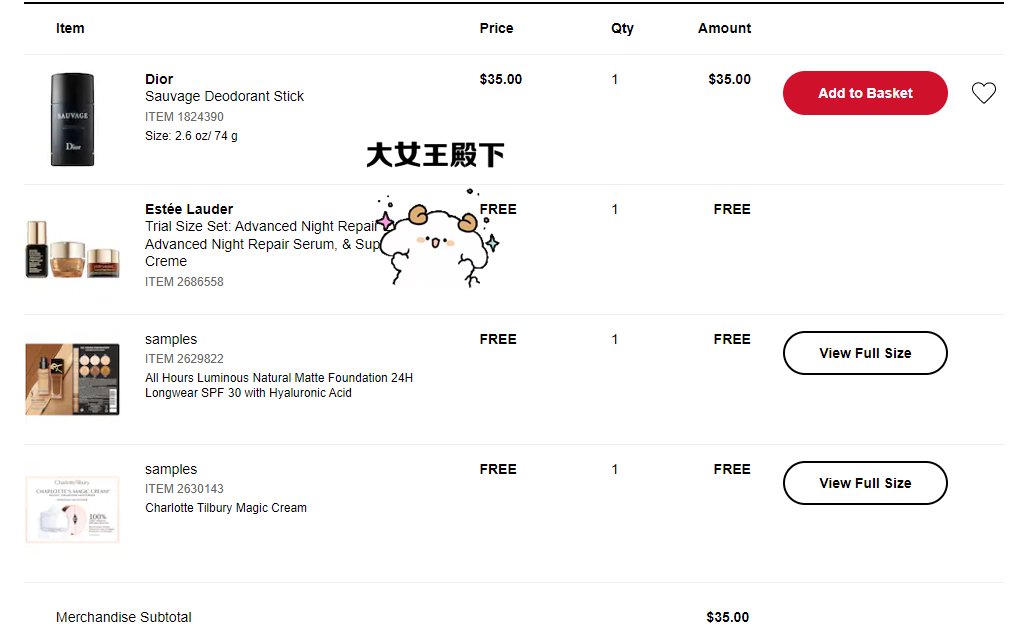
Task: Click the cartoon sheep sticker overlay
Action: tap(436, 243)
